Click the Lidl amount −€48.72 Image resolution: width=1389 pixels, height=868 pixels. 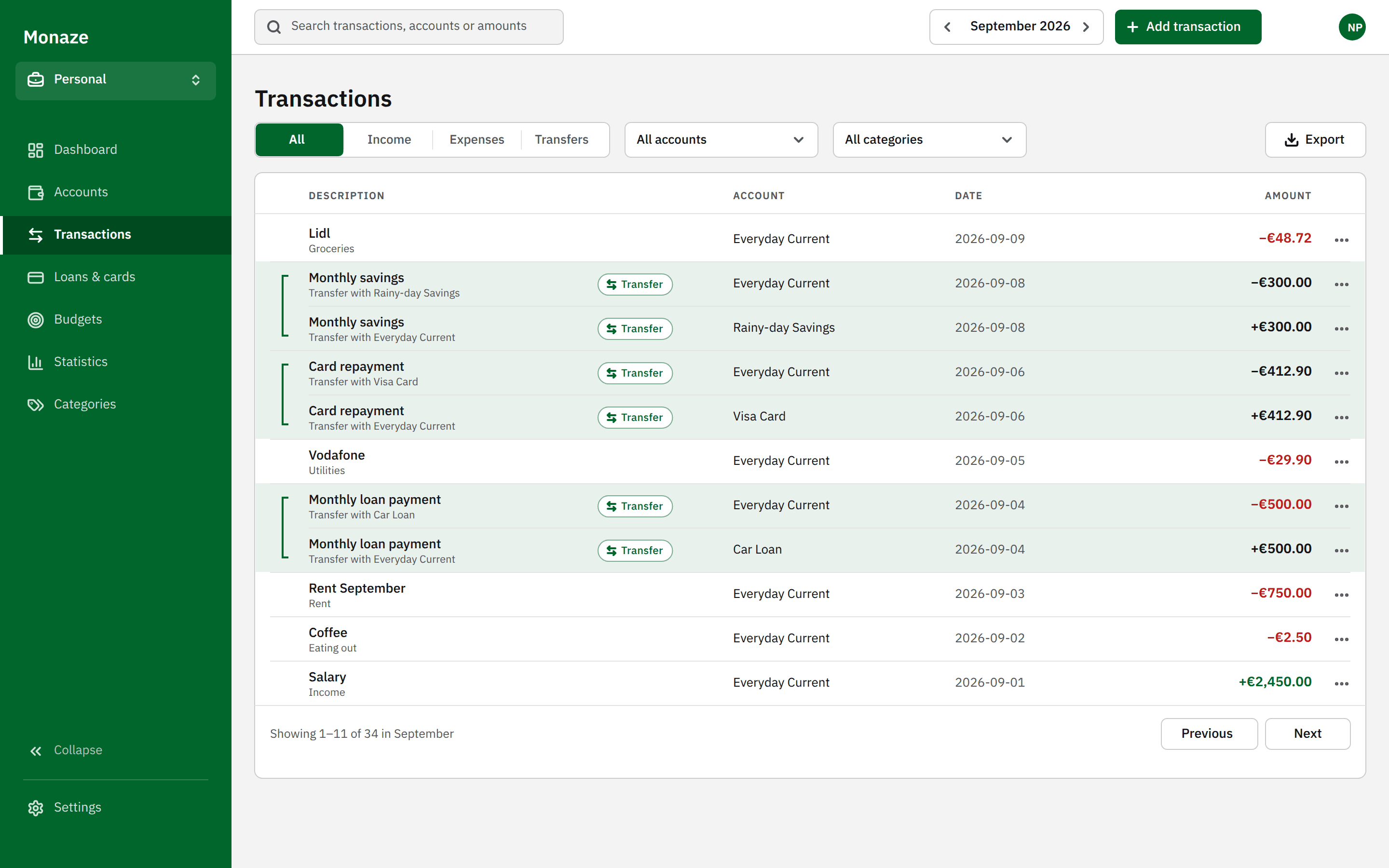coord(1284,238)
